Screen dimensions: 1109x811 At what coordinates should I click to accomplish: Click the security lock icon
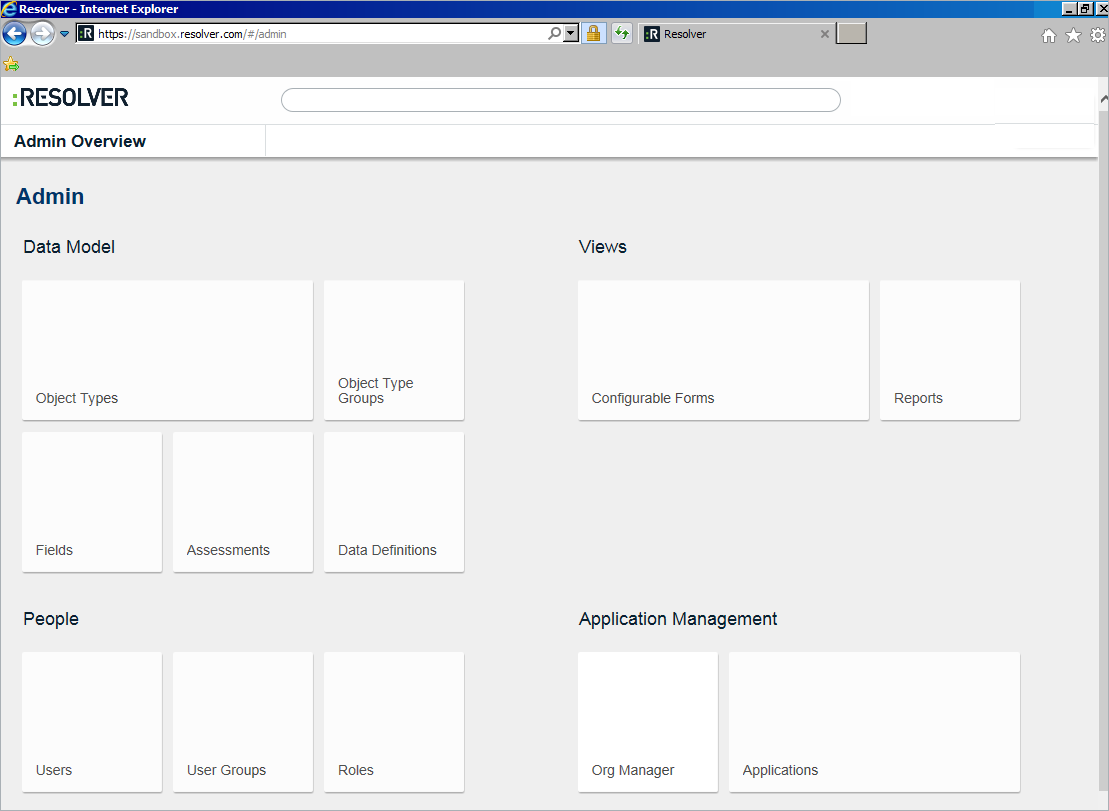(x=593, y=33)
